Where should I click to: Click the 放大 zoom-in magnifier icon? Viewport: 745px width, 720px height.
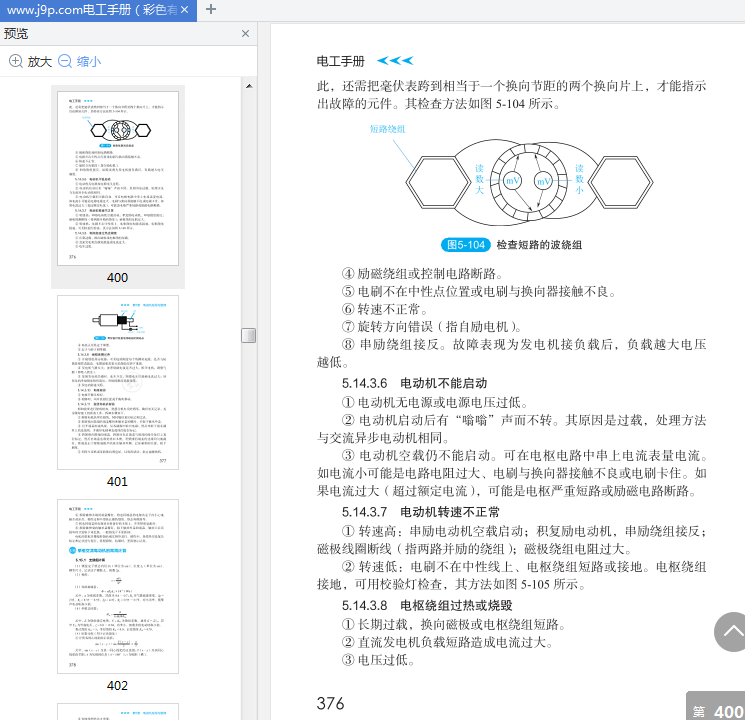tap(16, 61)
